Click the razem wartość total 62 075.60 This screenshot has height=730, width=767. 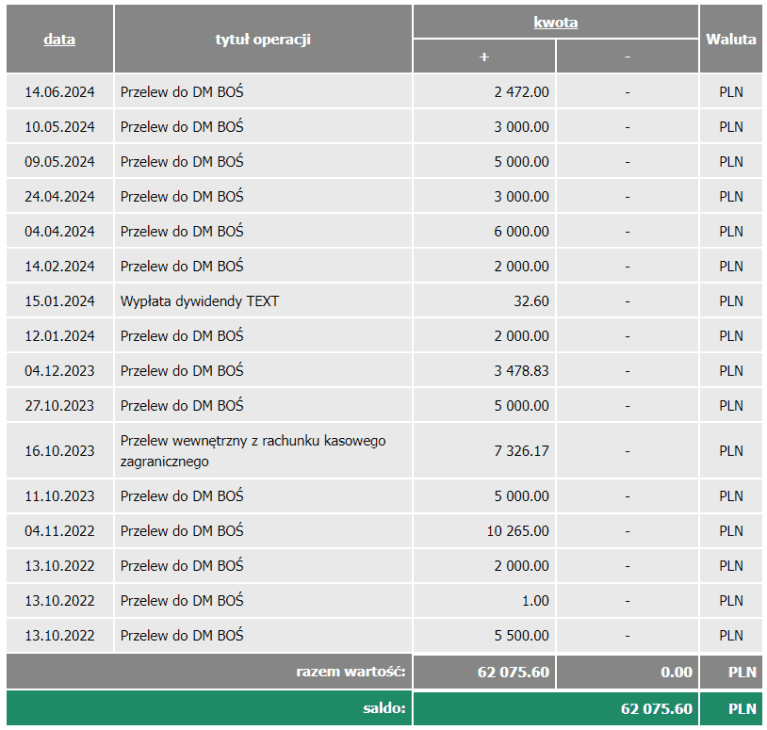click(x=513, y=672)
